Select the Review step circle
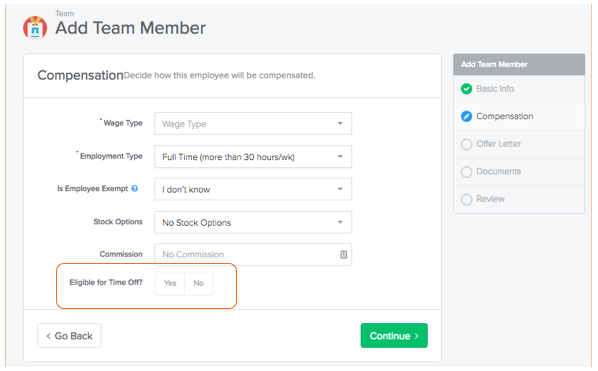The width and height of the screenshot is (598, 371). pyautogui.click(x=466, y=199)
